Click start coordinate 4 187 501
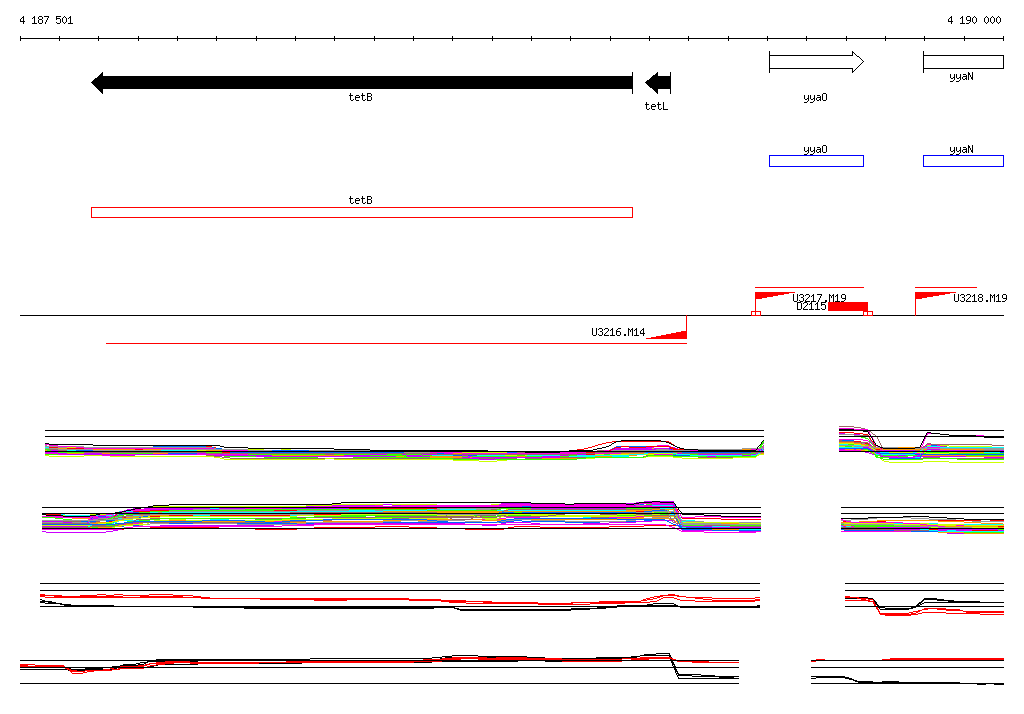1024x714 pixels. pos(46,20)
